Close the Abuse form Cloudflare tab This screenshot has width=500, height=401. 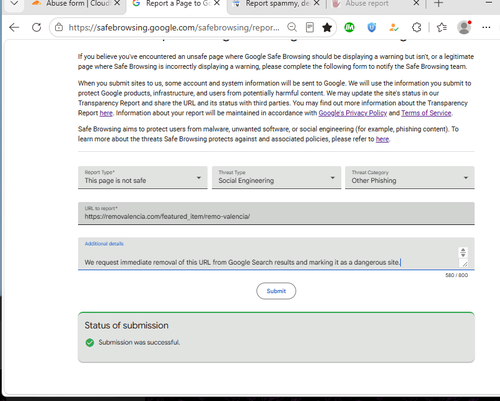117,3
